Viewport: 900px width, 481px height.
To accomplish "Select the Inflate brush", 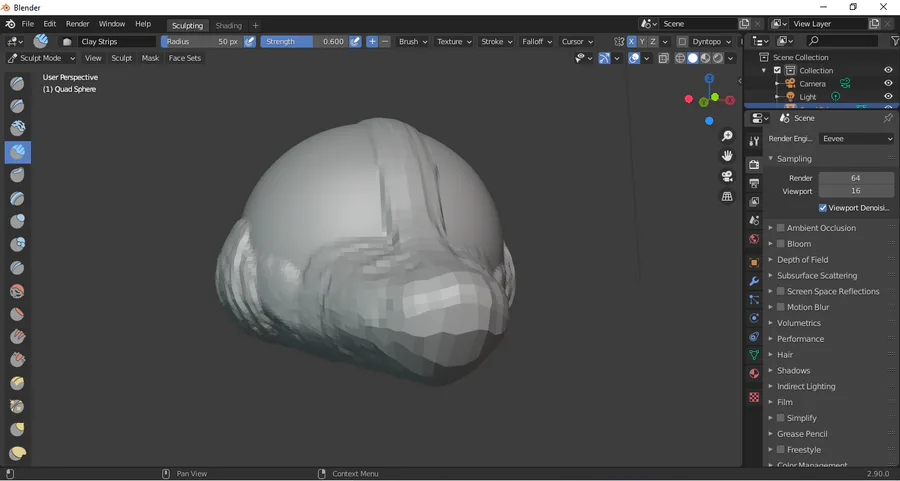I will point(17,222).
